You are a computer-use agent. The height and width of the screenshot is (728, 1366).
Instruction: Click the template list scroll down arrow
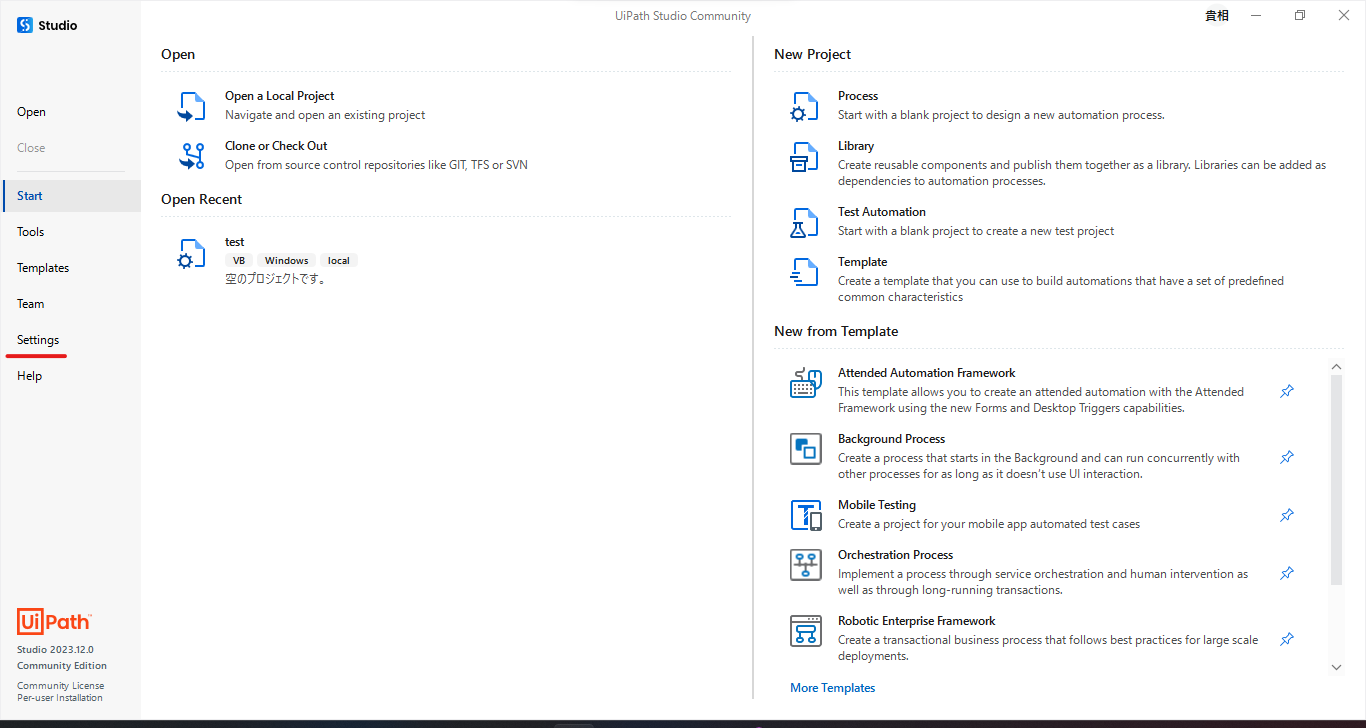pos(1336,667)
